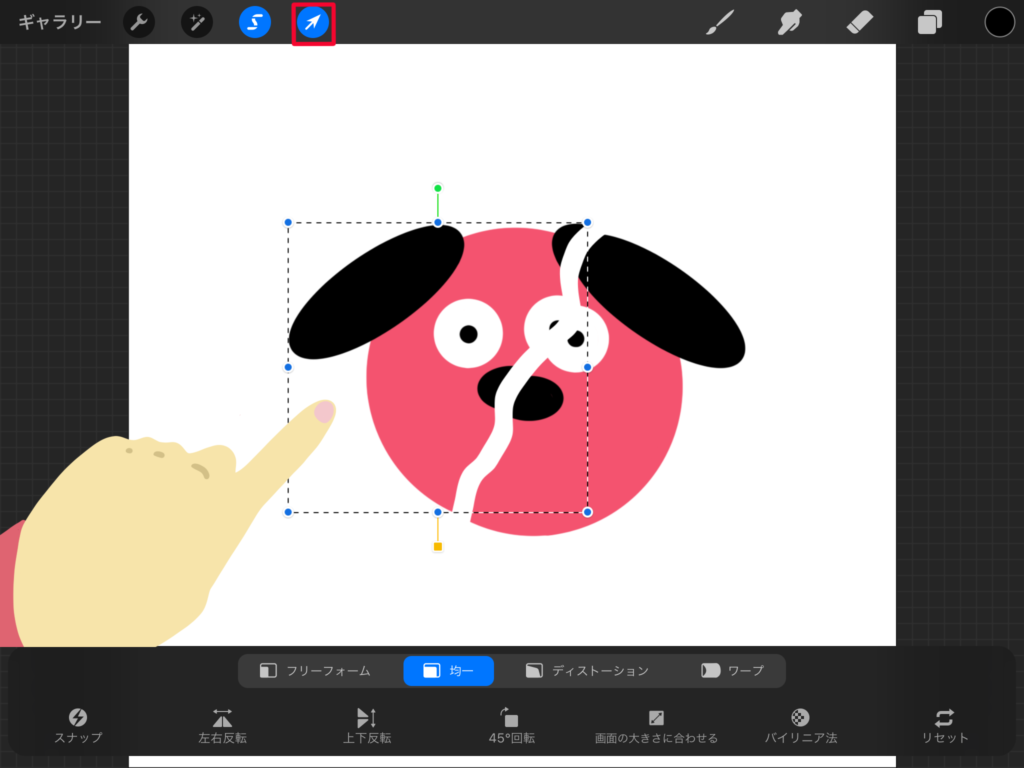
Task: Switch to フリーフォーム transform mode
Action: (x=315, y=671)
